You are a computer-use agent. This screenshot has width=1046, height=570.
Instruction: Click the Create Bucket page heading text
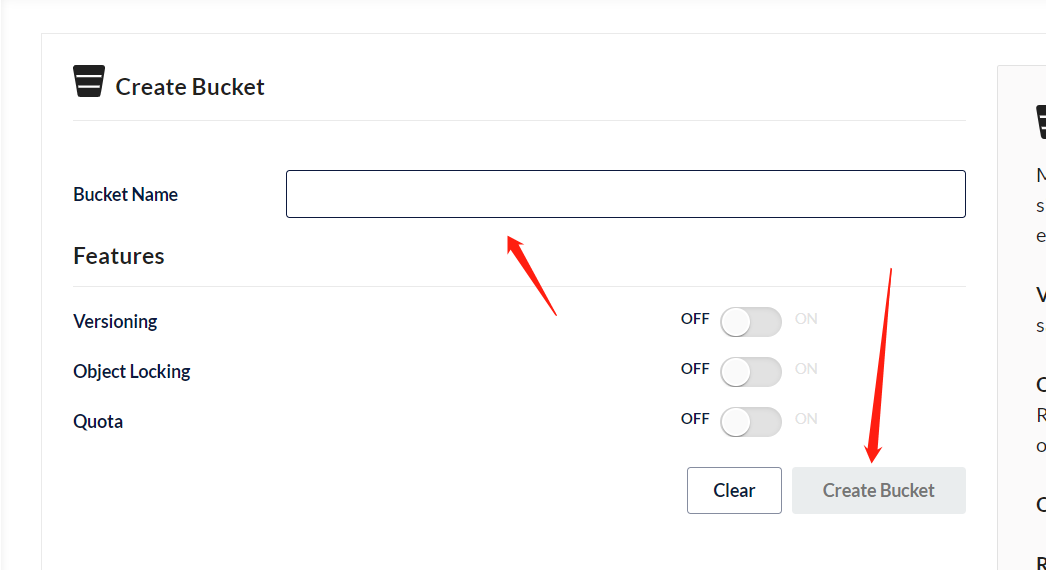(x=190, y=87)
